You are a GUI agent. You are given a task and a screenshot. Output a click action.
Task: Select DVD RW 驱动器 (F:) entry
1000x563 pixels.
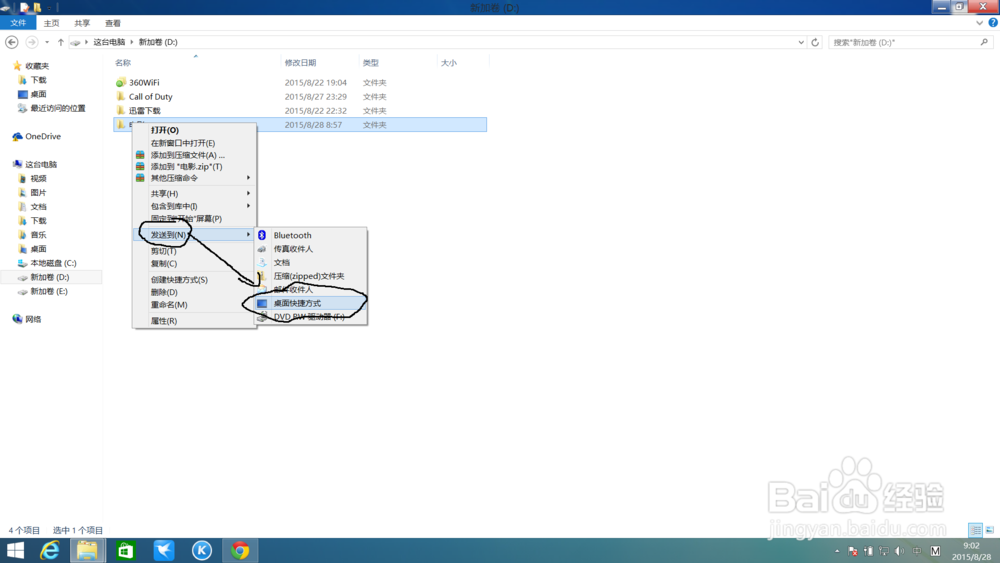(x=311, y=317)
